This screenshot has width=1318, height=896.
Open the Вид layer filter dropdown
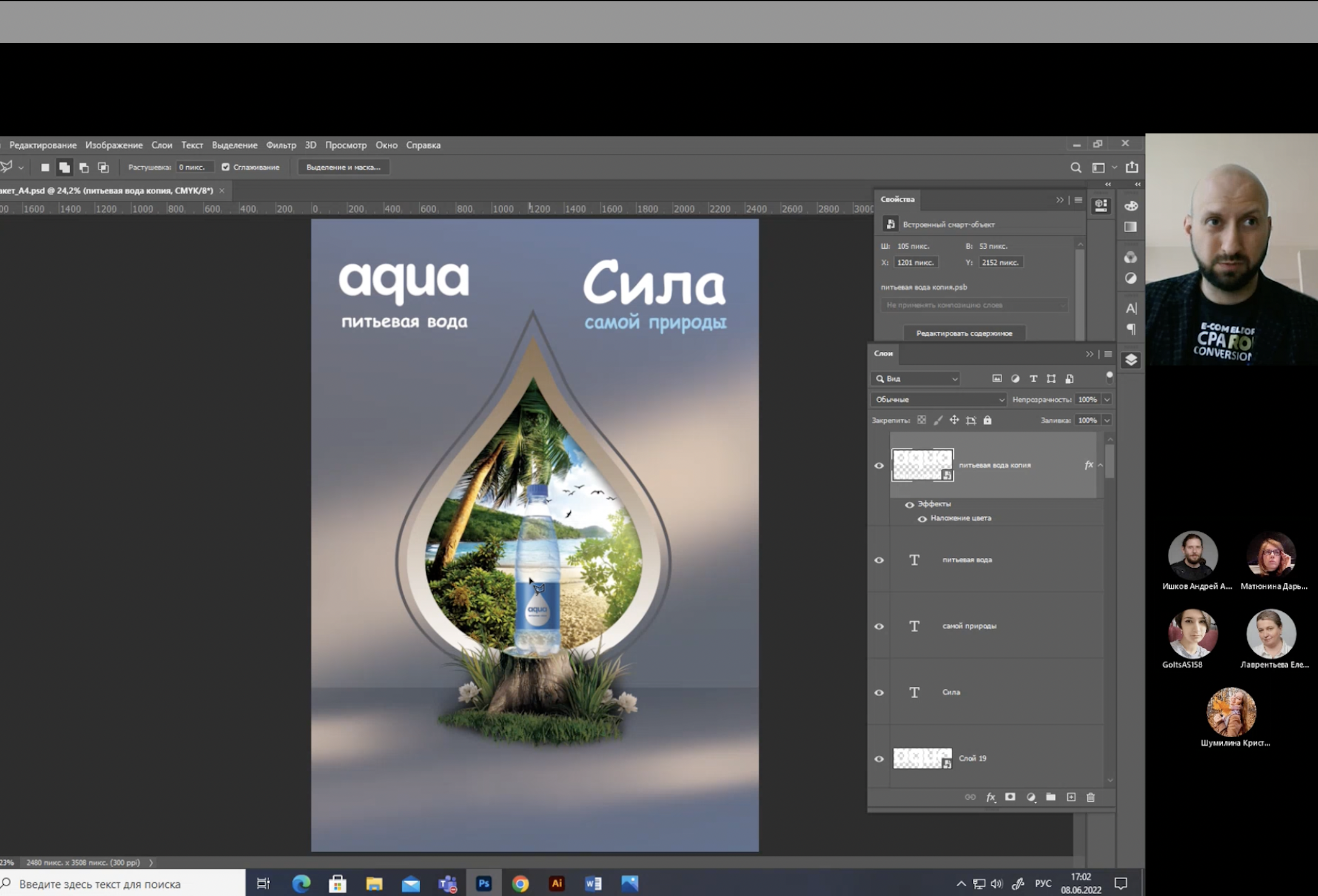pyautogui.click(x=917, y=379)
